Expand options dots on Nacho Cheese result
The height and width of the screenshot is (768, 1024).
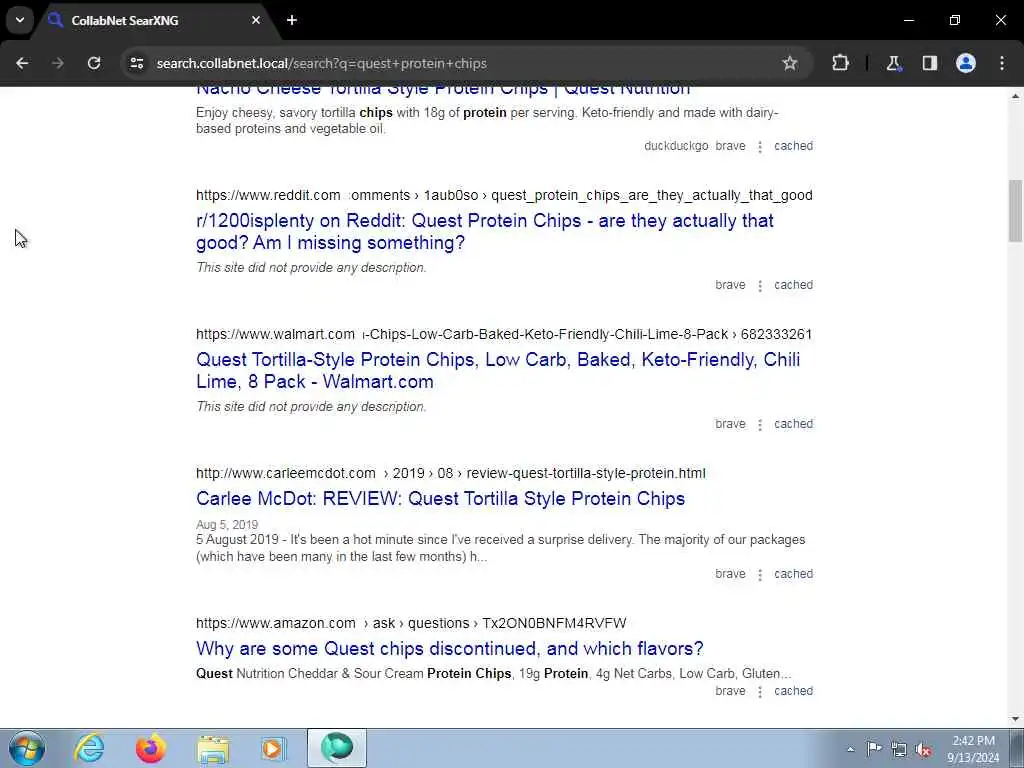(760, 147)
